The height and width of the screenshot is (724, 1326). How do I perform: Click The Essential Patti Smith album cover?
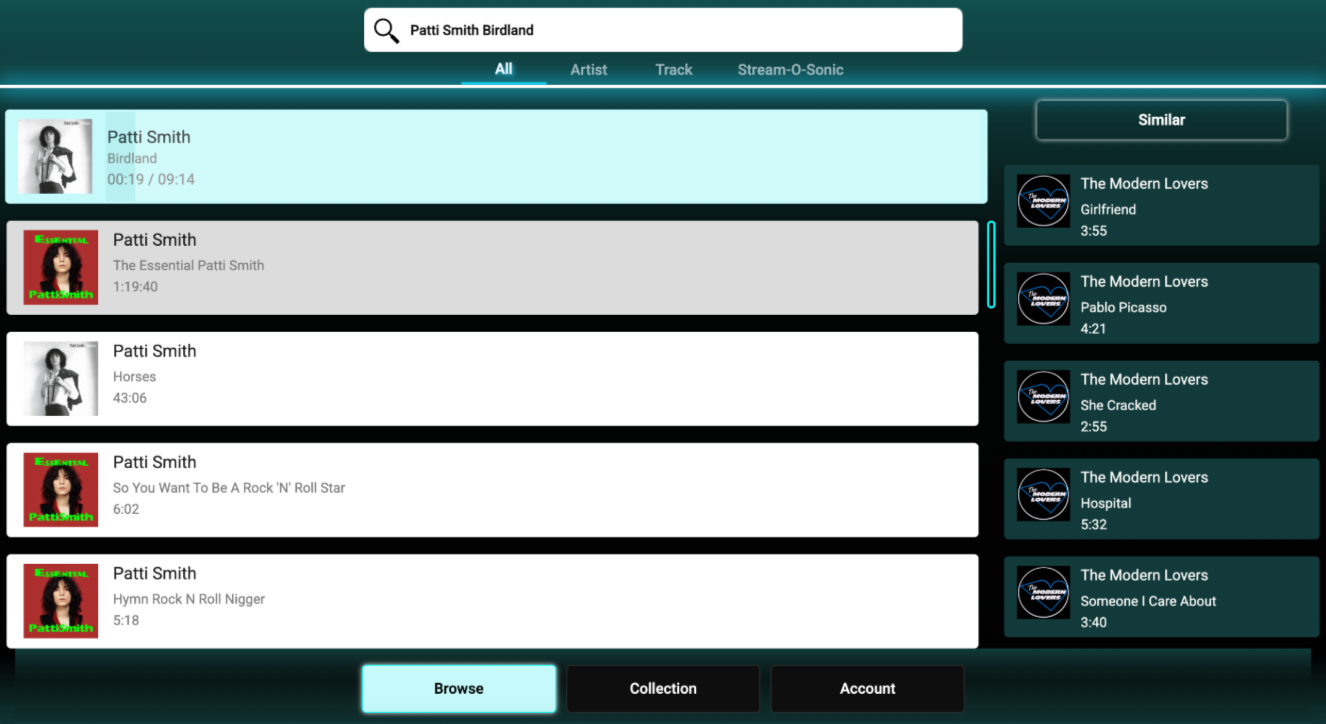[x=61, y=268]
